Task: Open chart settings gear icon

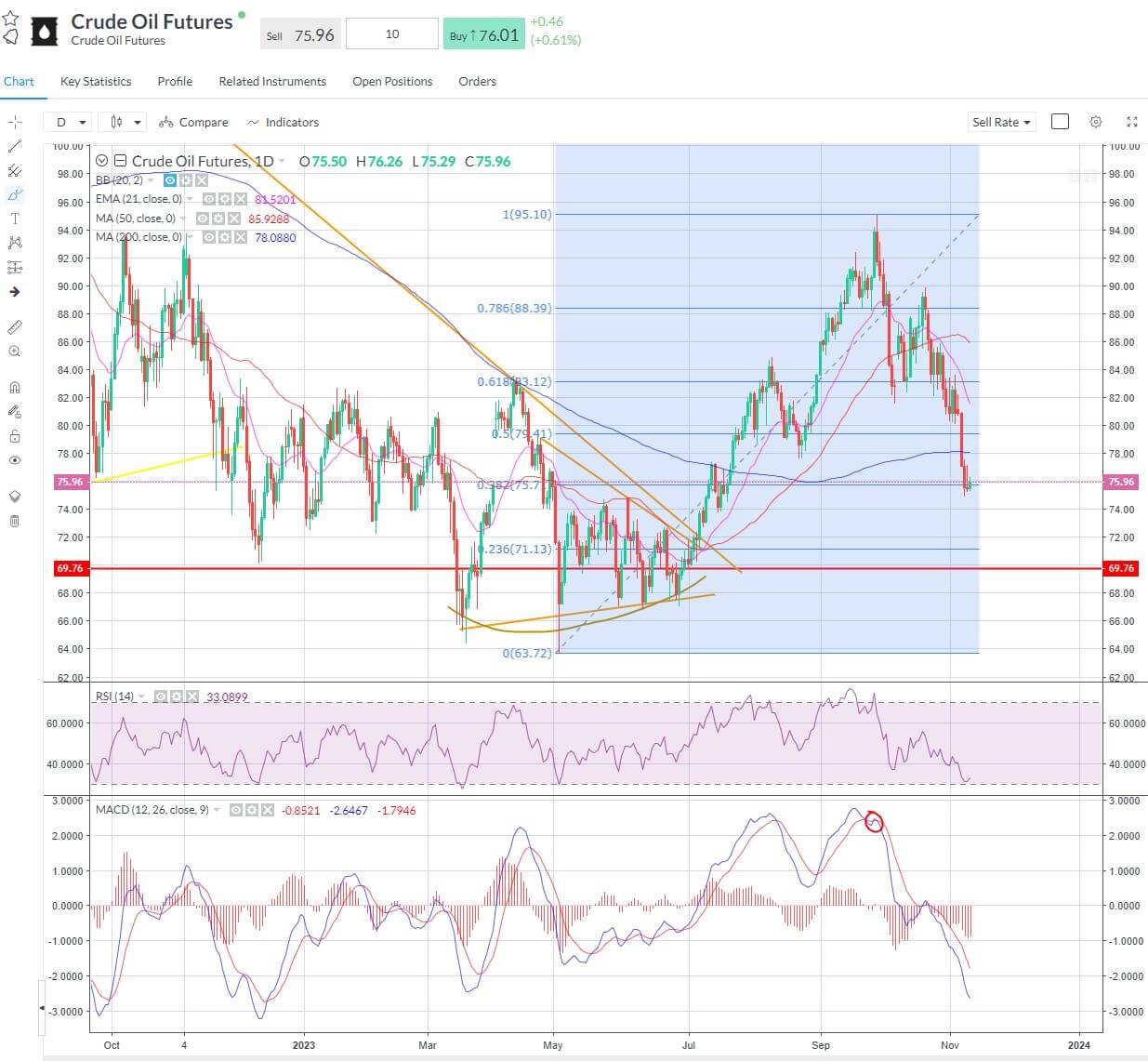Action: [1096, 122]
